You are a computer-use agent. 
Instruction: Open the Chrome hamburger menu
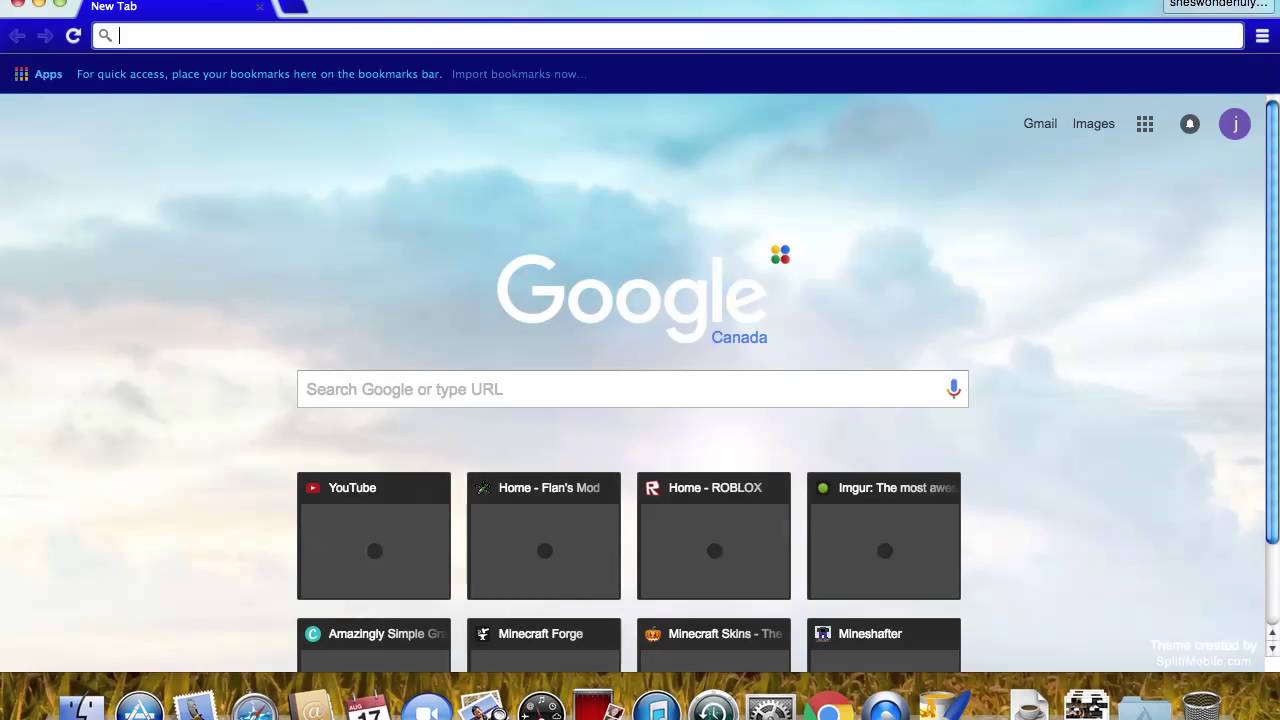click(1262, 36)
